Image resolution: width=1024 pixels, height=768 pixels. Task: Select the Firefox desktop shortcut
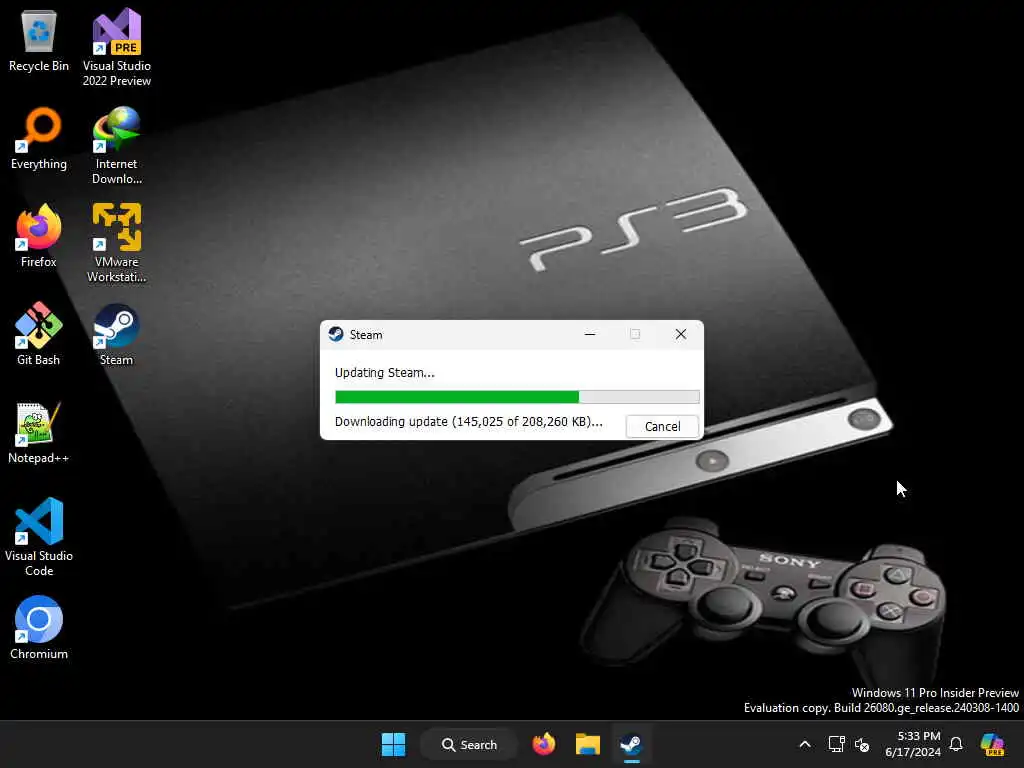39,236
